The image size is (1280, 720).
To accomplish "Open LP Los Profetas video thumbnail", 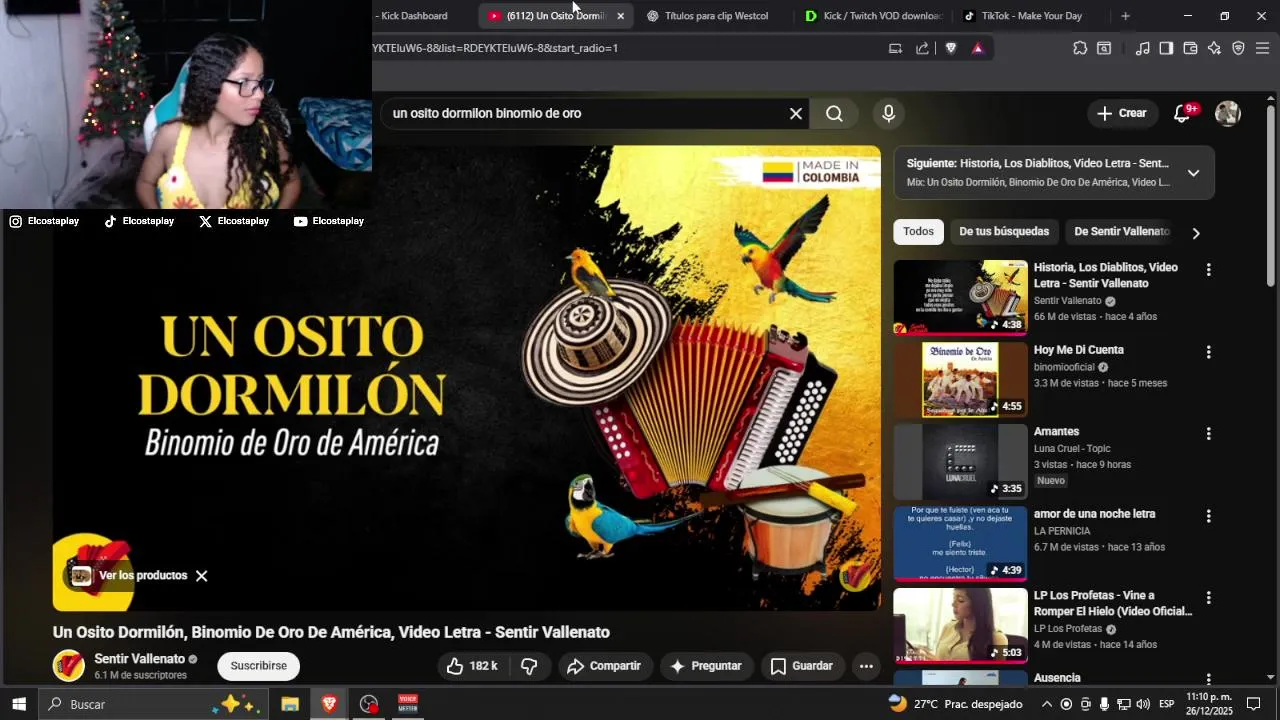I will (960, 626).
